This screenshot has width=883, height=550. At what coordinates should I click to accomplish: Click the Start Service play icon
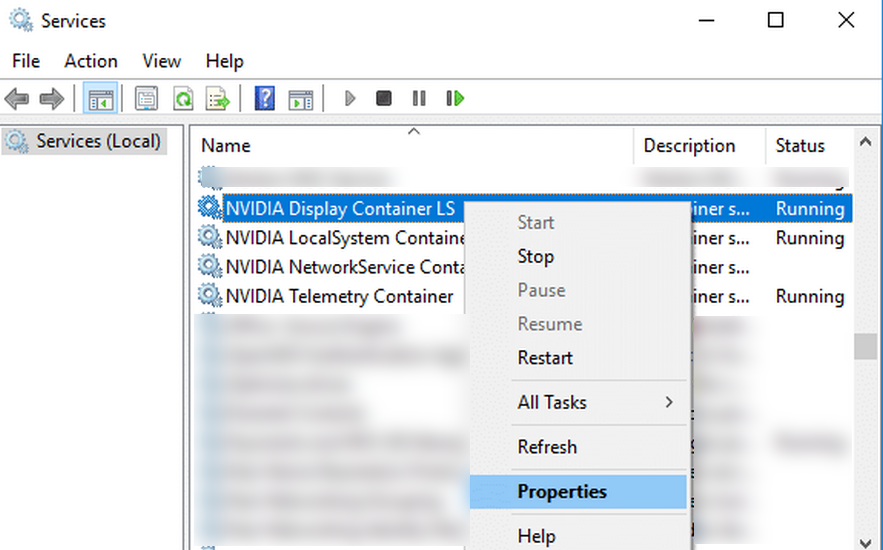coord(350,99)
